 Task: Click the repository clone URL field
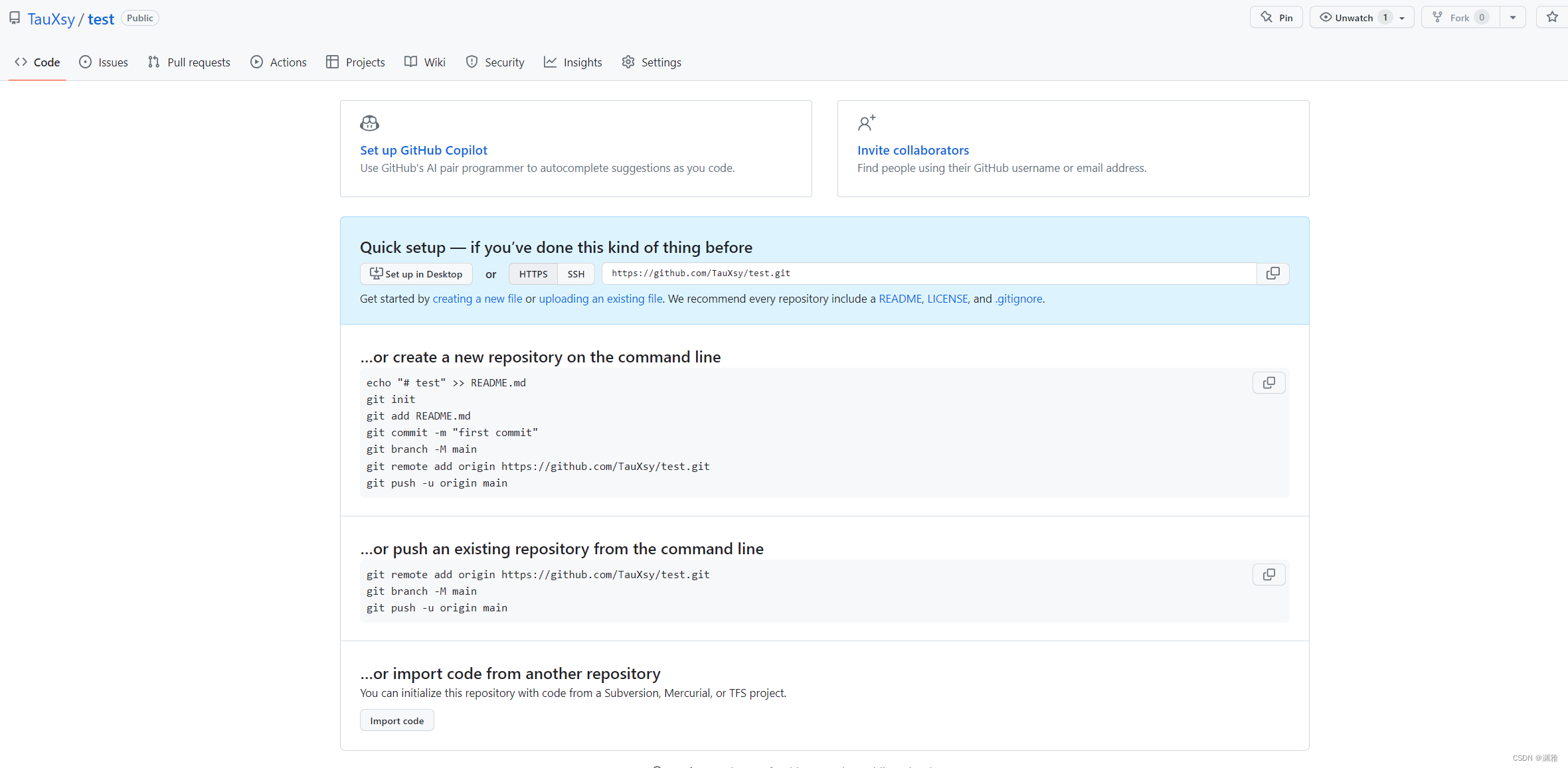point(929,273)
